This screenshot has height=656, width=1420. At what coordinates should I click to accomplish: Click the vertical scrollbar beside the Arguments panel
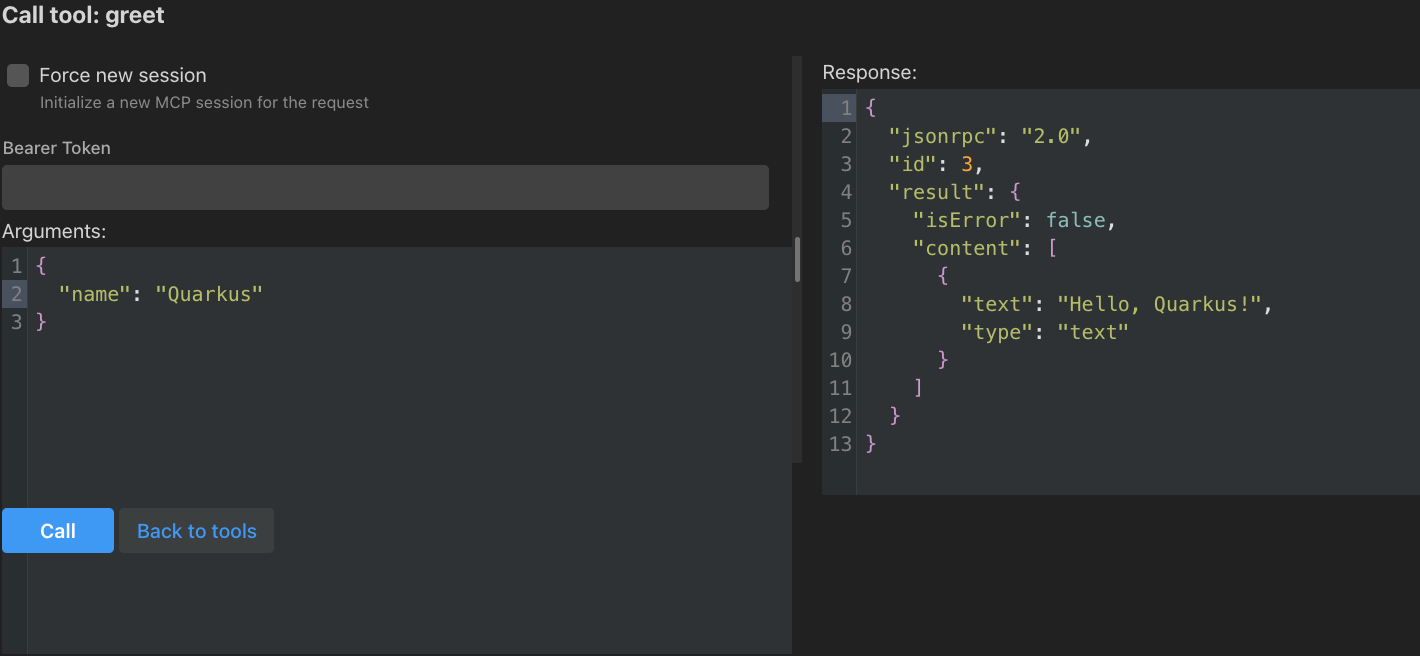coord(796,260)
